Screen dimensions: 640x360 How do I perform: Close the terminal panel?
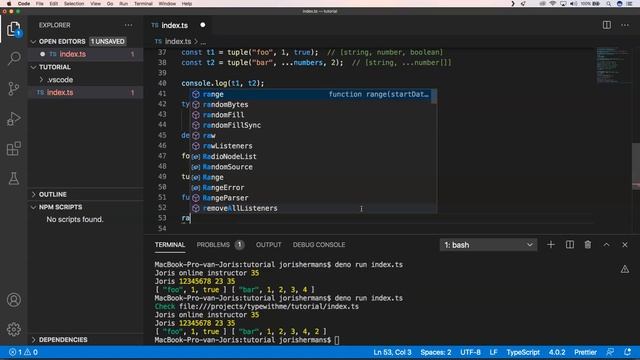pos(625,244)
